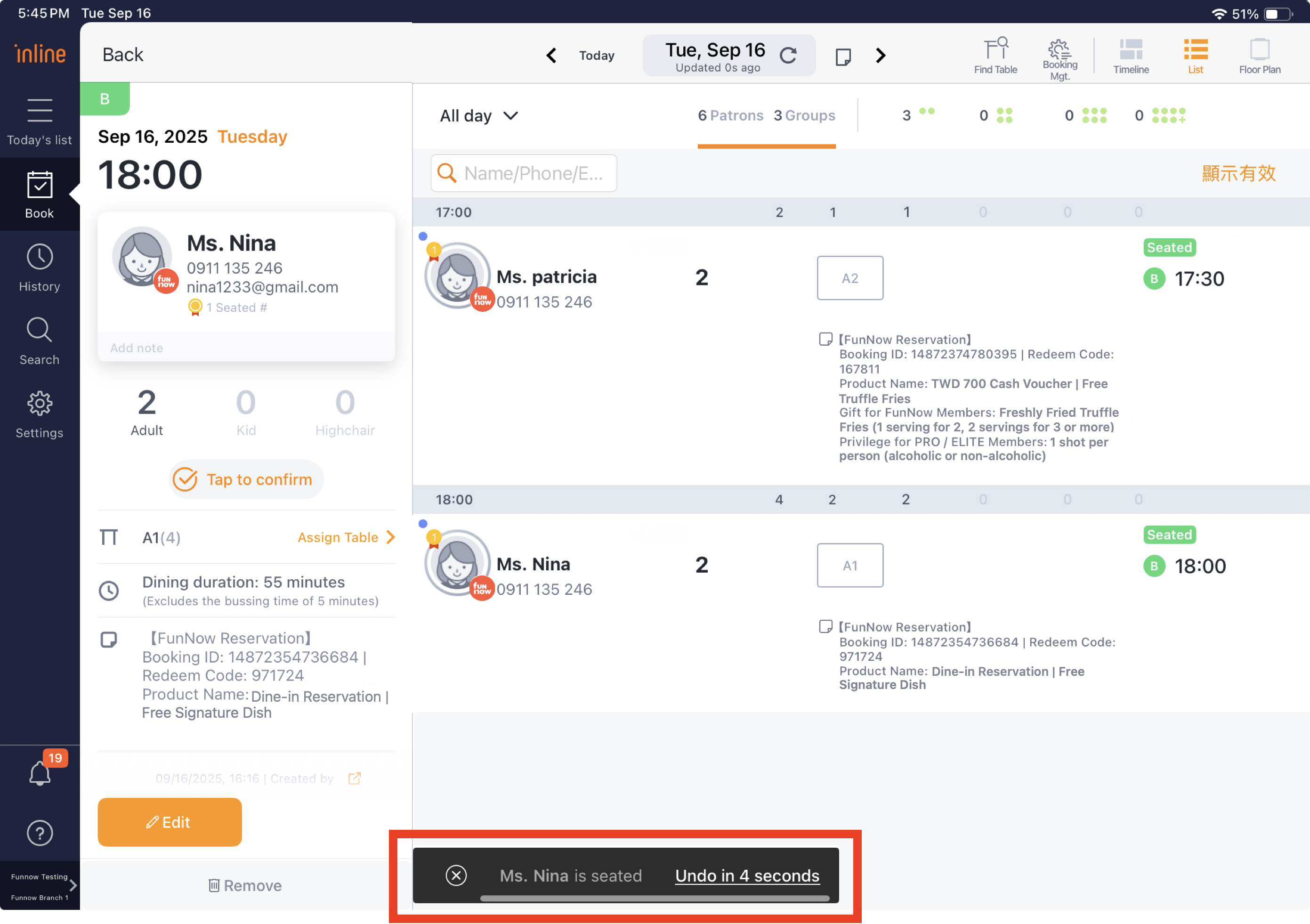Dismiss the seated notification toast
This screenshot has width=1310, height=924.
pos(456,875)
